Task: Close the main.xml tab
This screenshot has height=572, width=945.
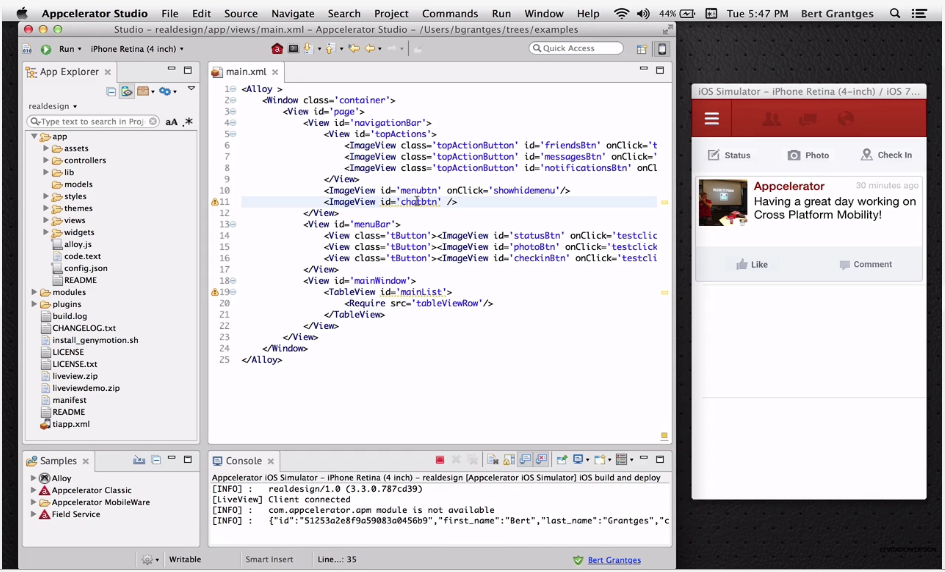Action: coord(275,72)
